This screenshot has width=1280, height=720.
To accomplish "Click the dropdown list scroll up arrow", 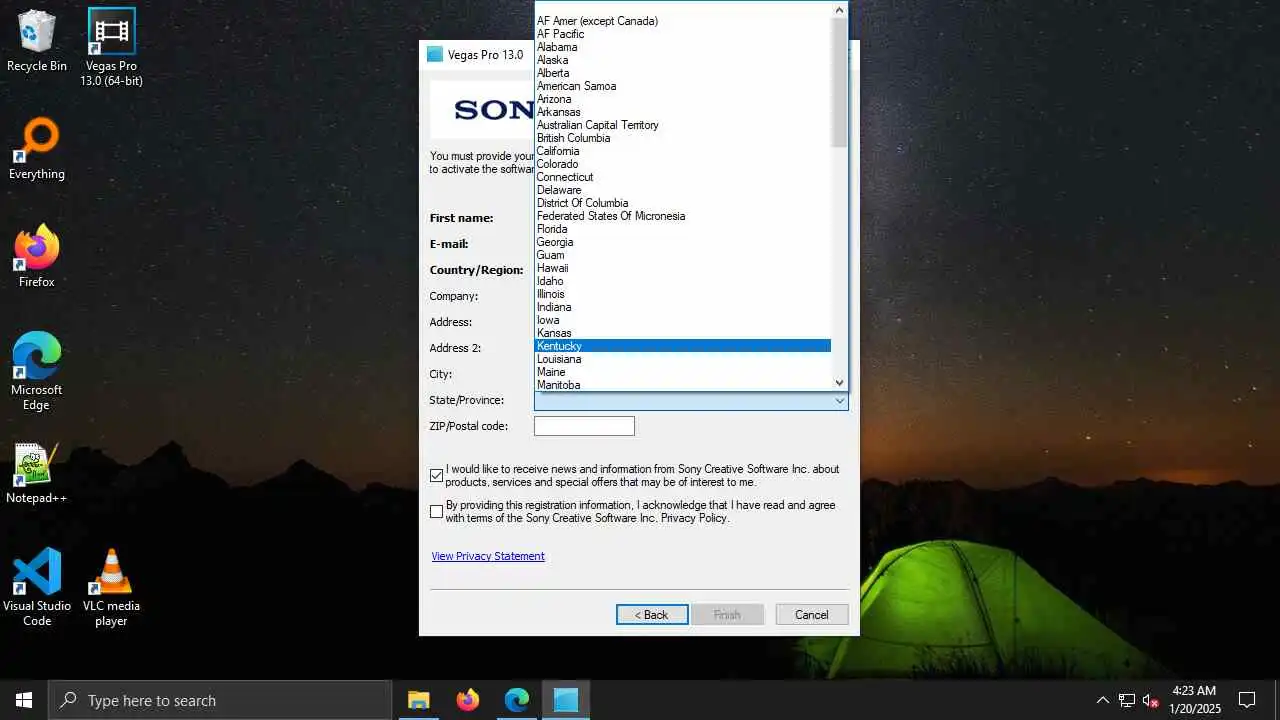I will tap(839, 10).
